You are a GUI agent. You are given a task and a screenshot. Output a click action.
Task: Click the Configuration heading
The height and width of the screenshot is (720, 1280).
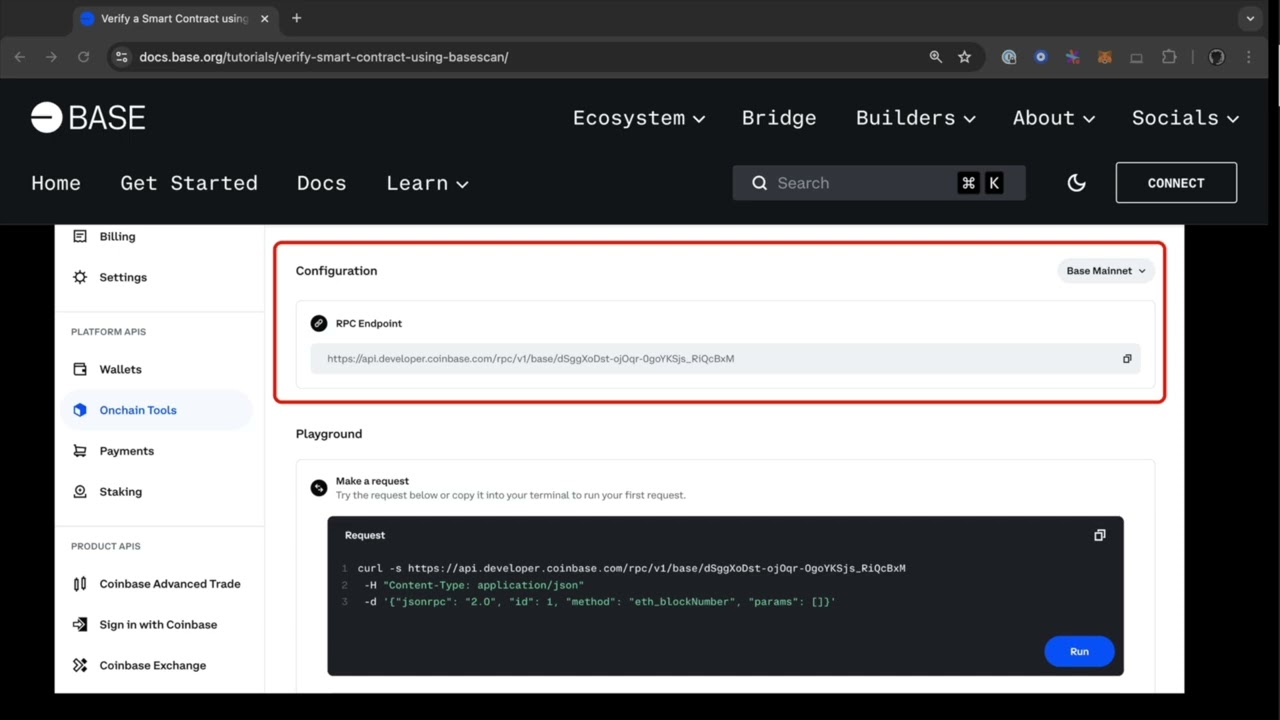coord(336,271)
